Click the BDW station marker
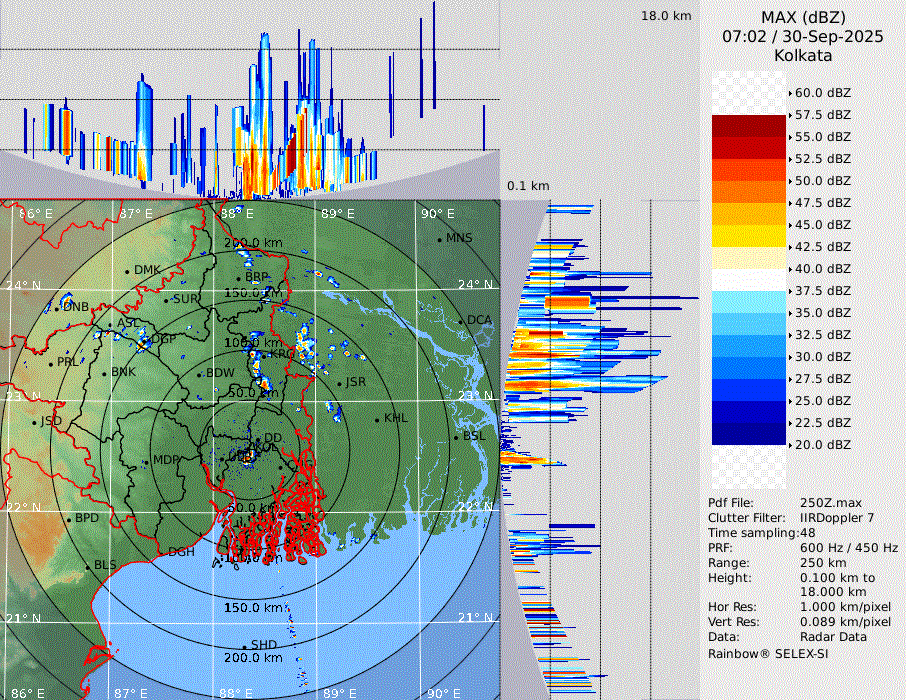 pyautogui.click(x=199, y=374)
